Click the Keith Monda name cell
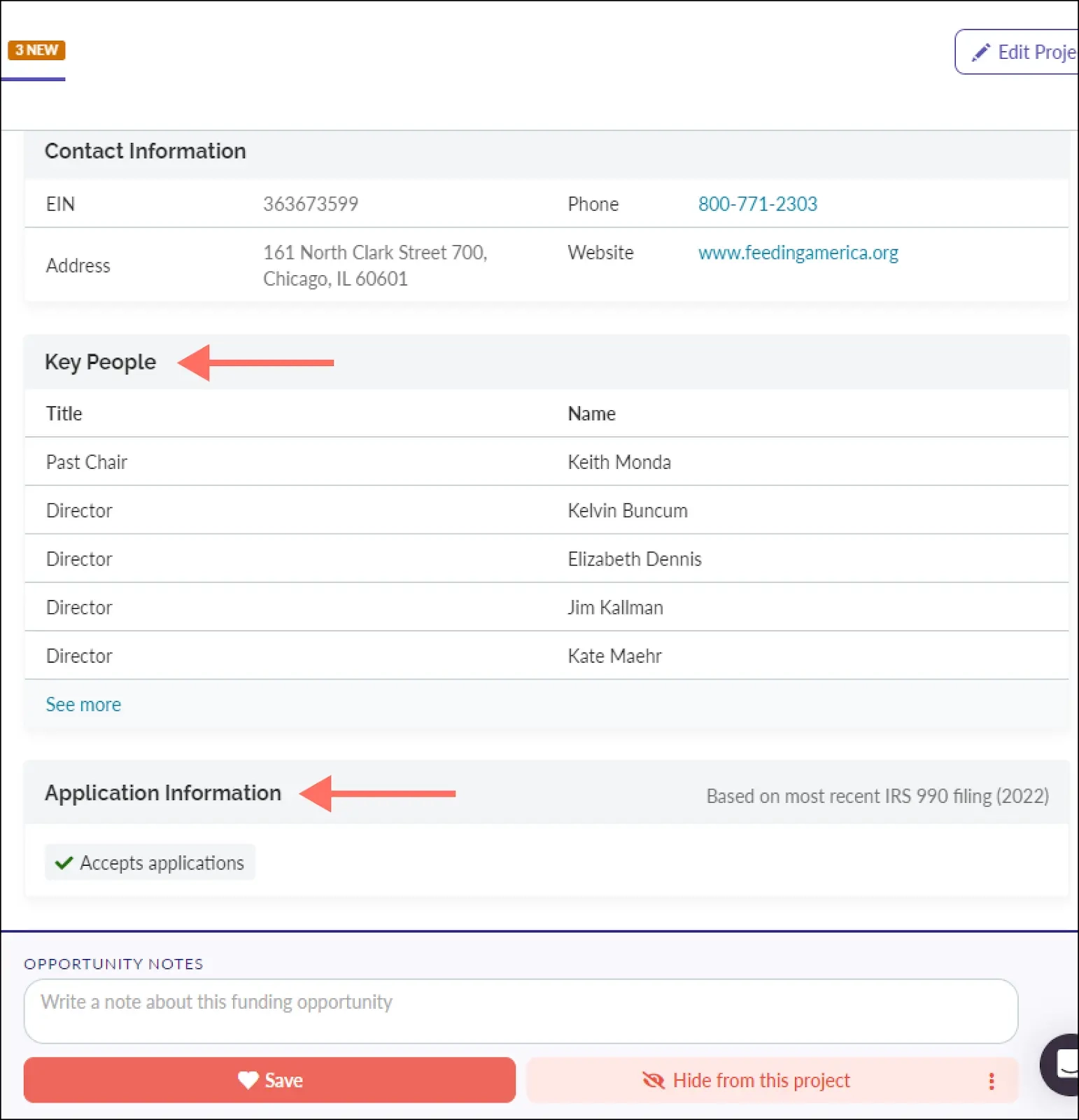 619,462
